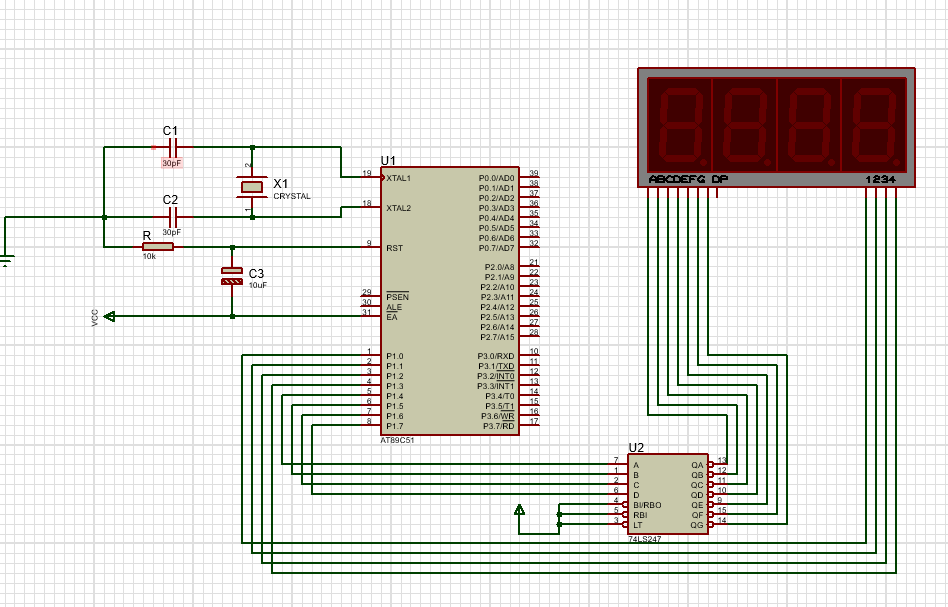Click the QA output label on U2

pyautogui.click(x=698, y=466)
